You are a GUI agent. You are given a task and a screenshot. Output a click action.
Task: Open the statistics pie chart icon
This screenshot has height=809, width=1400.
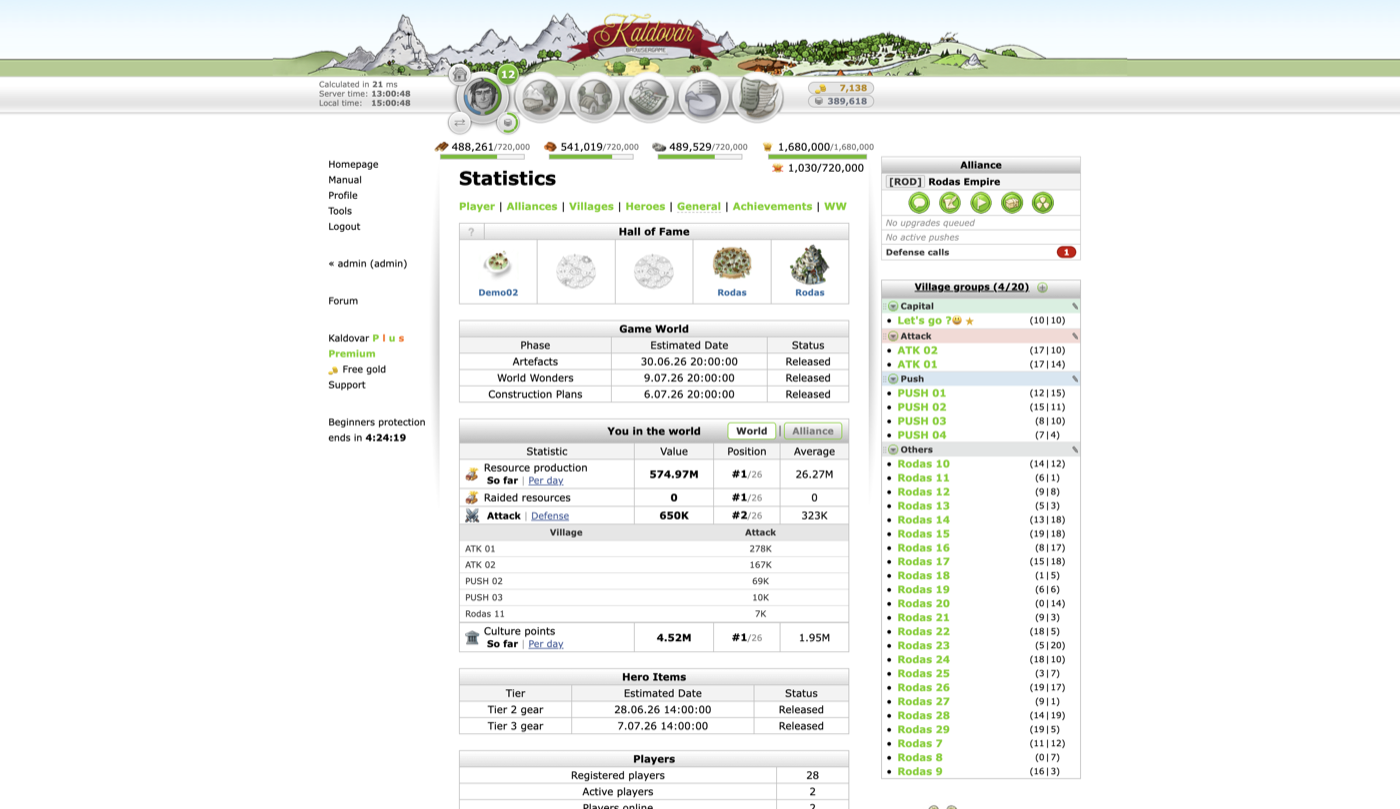coord(703,97)
